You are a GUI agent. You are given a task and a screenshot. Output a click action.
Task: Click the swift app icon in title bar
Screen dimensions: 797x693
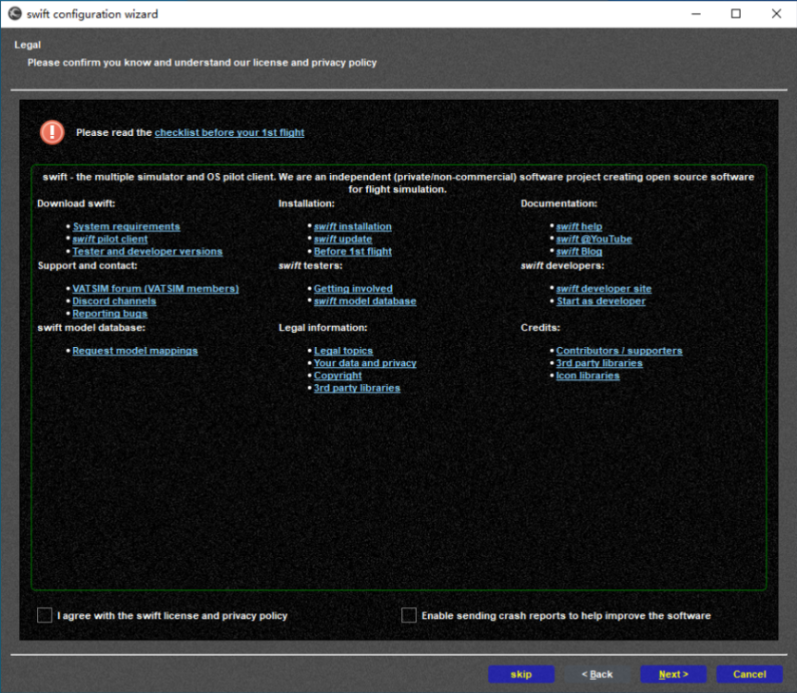[14, 14]
